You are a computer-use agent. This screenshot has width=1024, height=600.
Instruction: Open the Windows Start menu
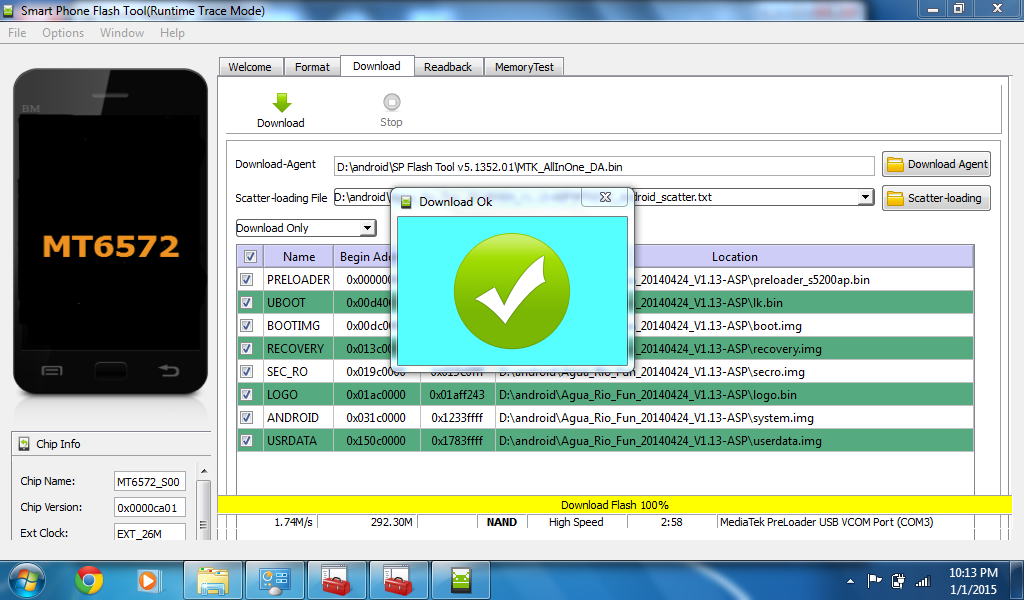27,580
